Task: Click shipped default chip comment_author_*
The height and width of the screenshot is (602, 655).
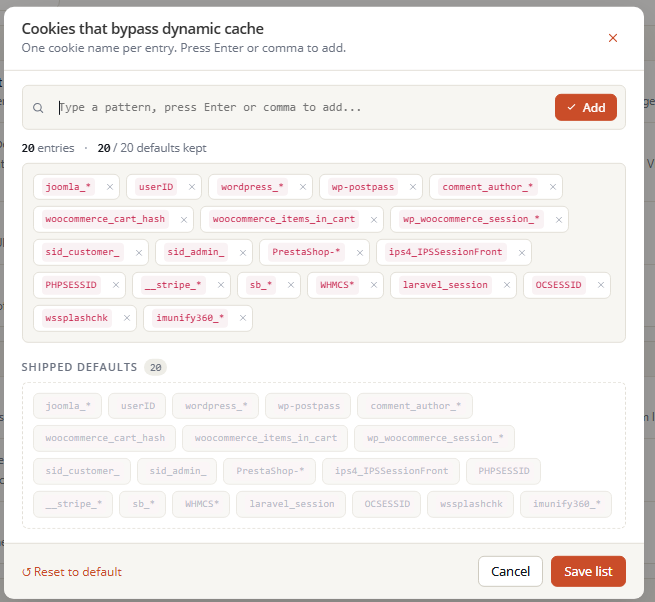Action: point(415,406)
